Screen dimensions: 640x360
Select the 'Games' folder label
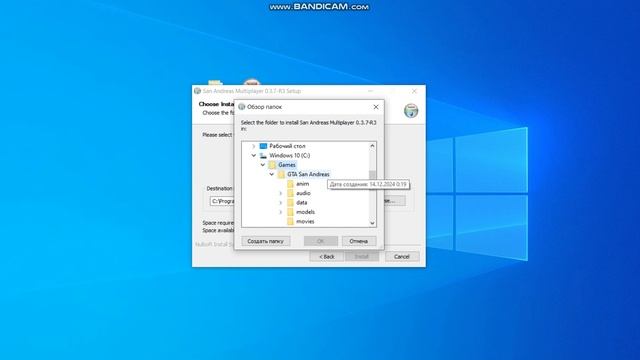[287, 165]
